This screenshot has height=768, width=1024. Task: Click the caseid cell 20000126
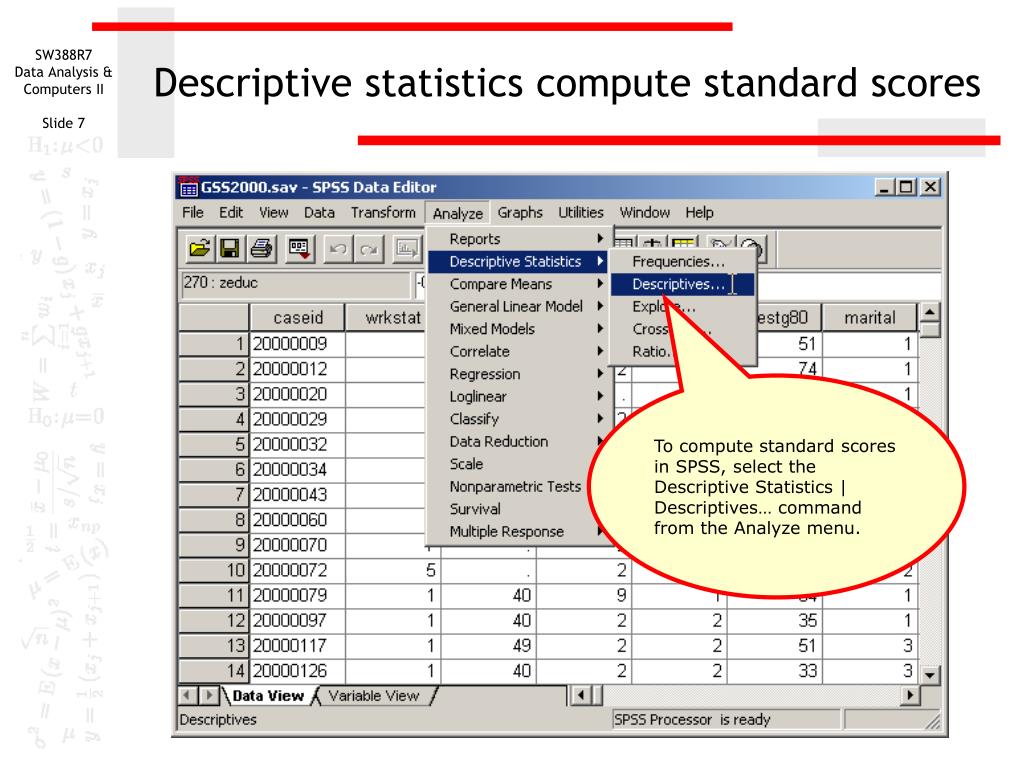(x=298, y=671)
